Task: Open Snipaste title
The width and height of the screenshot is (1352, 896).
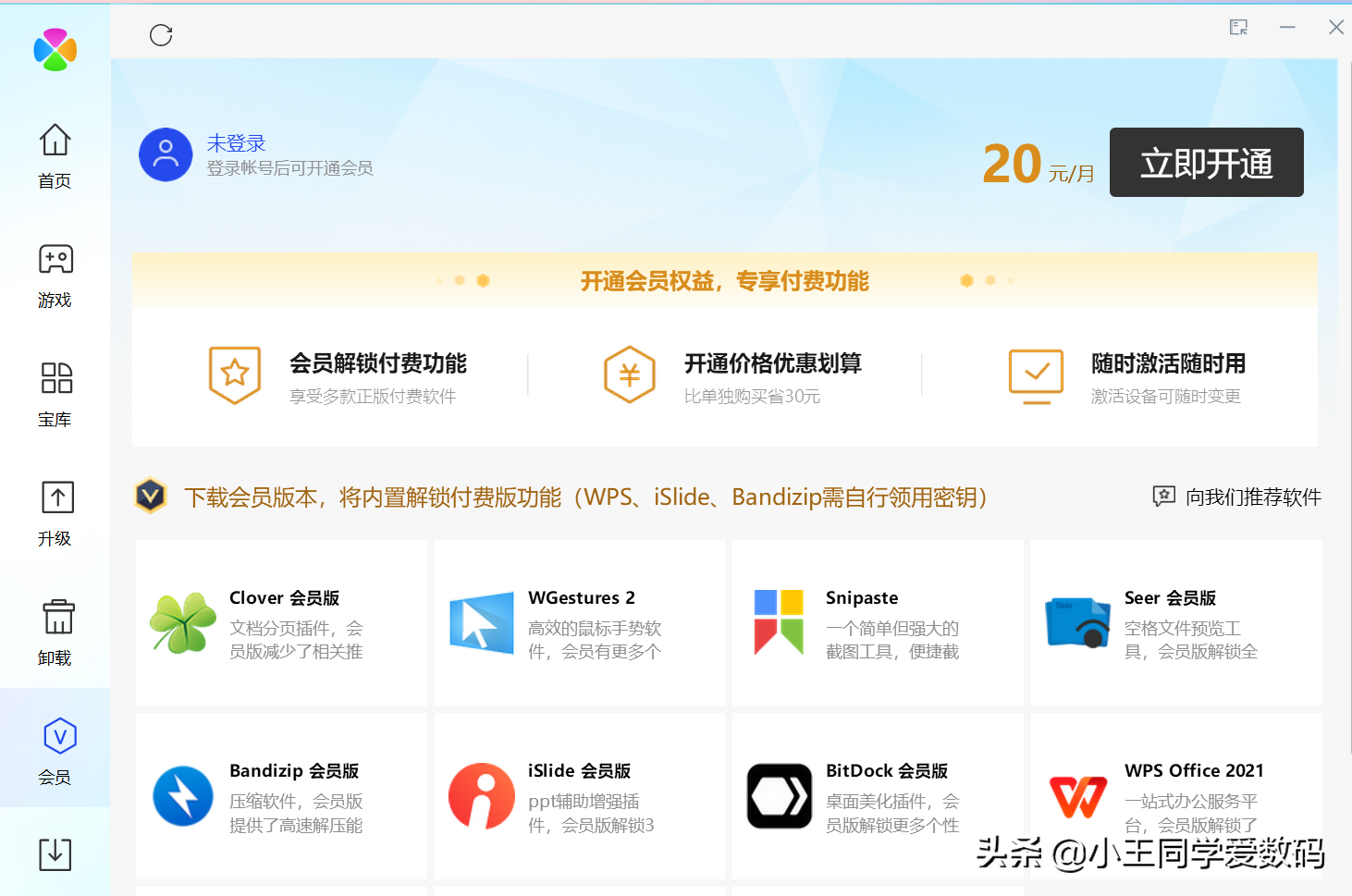Action: tap(862, 598)
